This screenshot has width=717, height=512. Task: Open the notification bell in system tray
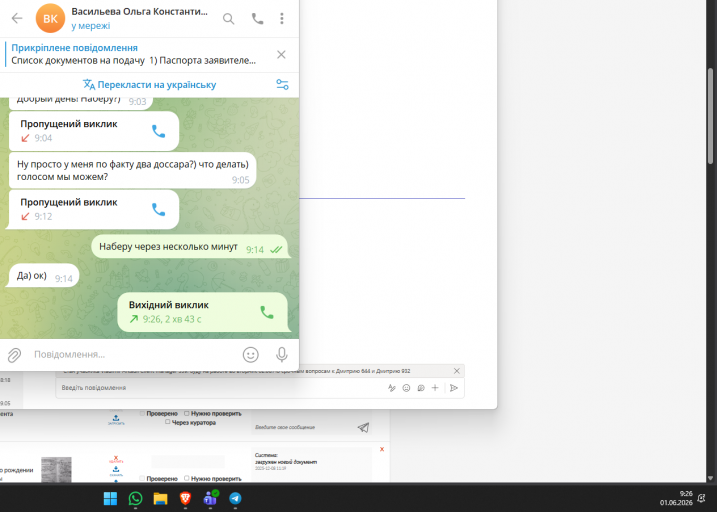(701, 498)
